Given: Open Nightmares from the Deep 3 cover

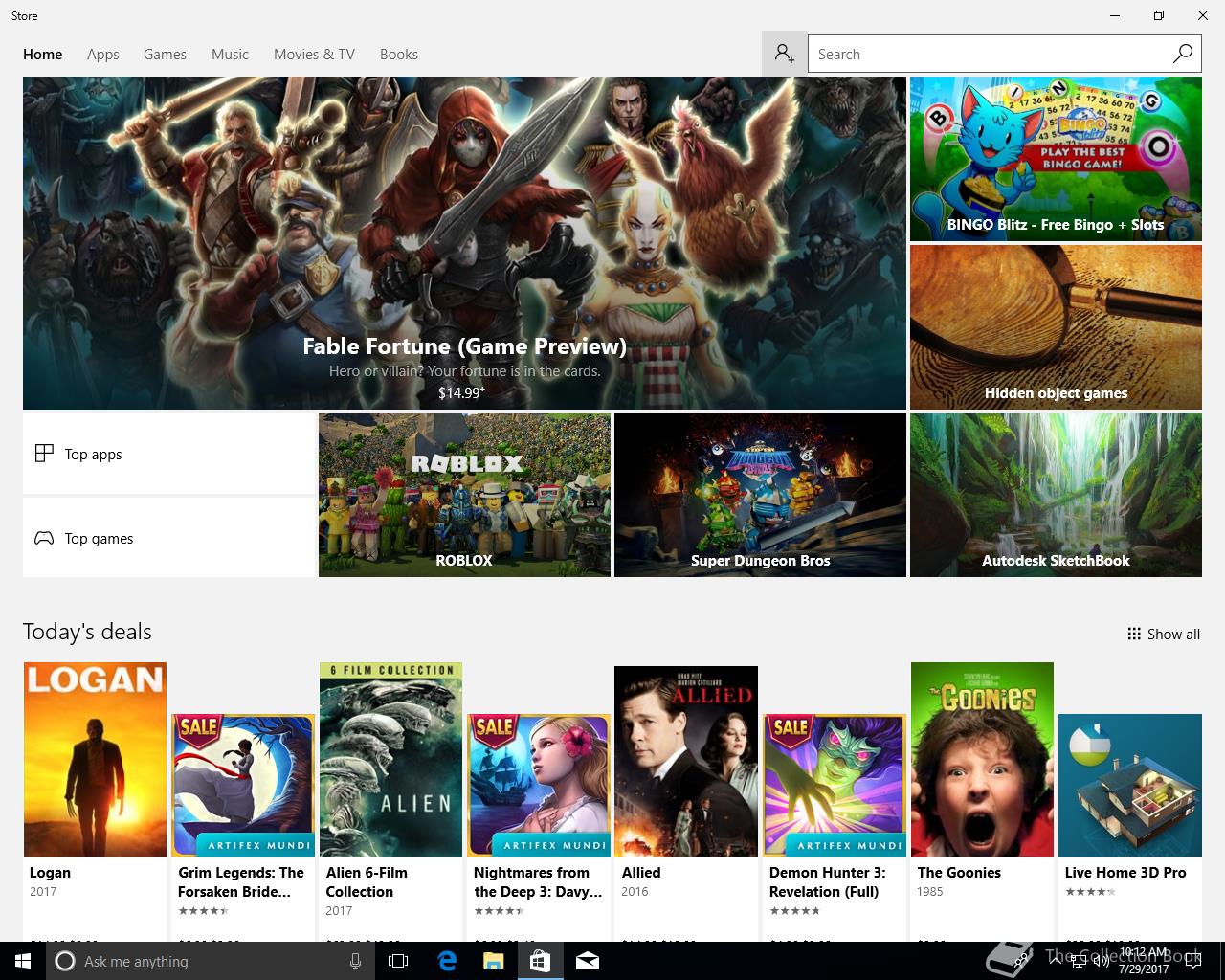Looking at the screenshot, I should coord(538,785).
